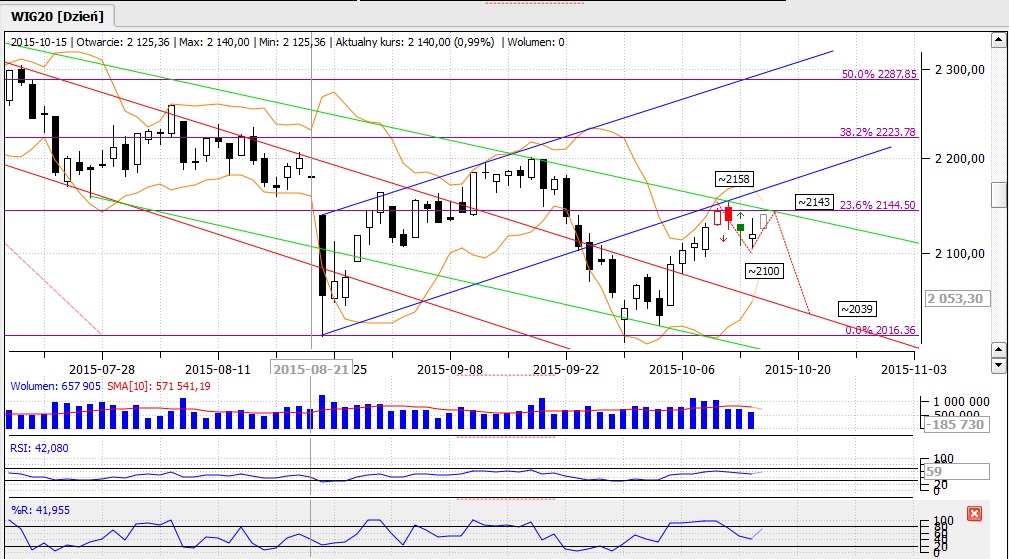Click the 2015-07-28 date label
1009x559 pixels.
point(102,369)
